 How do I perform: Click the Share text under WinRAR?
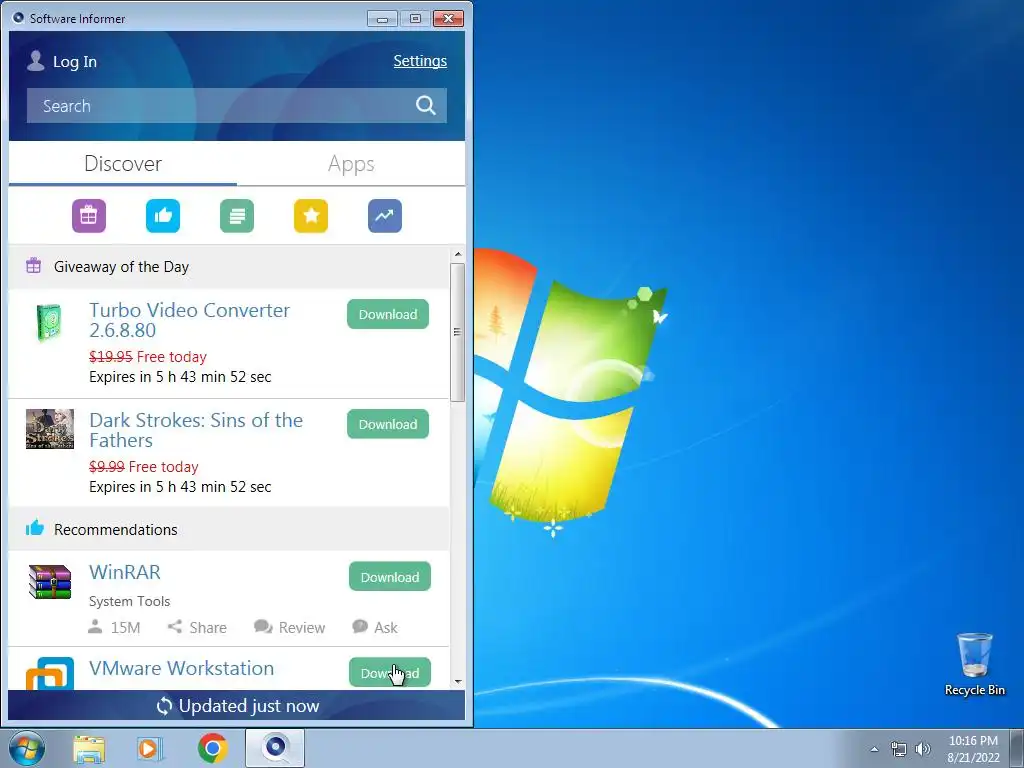tap(208, 628)
